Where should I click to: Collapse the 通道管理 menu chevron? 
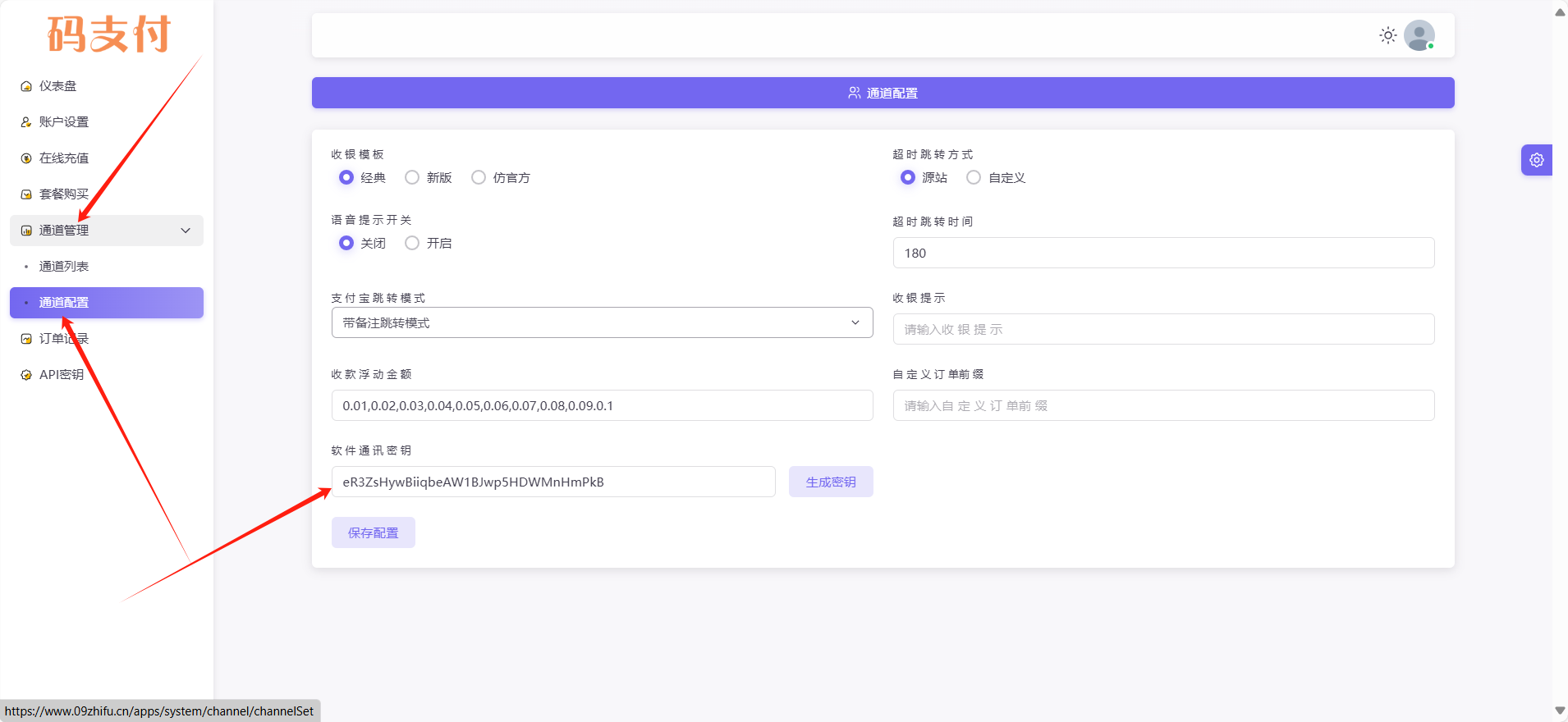click(186, 231)
